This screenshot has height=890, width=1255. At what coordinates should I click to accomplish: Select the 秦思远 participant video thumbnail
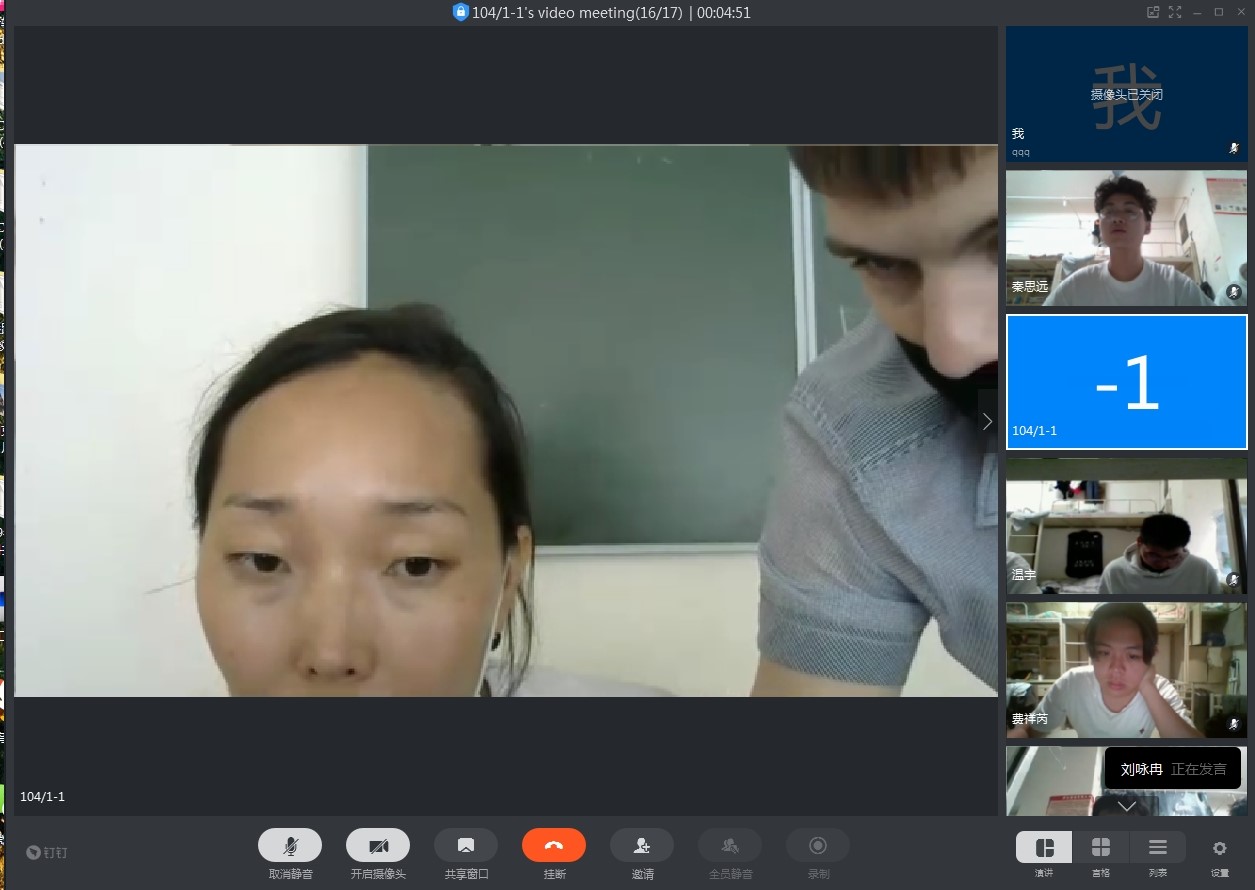pos(1126,238)
